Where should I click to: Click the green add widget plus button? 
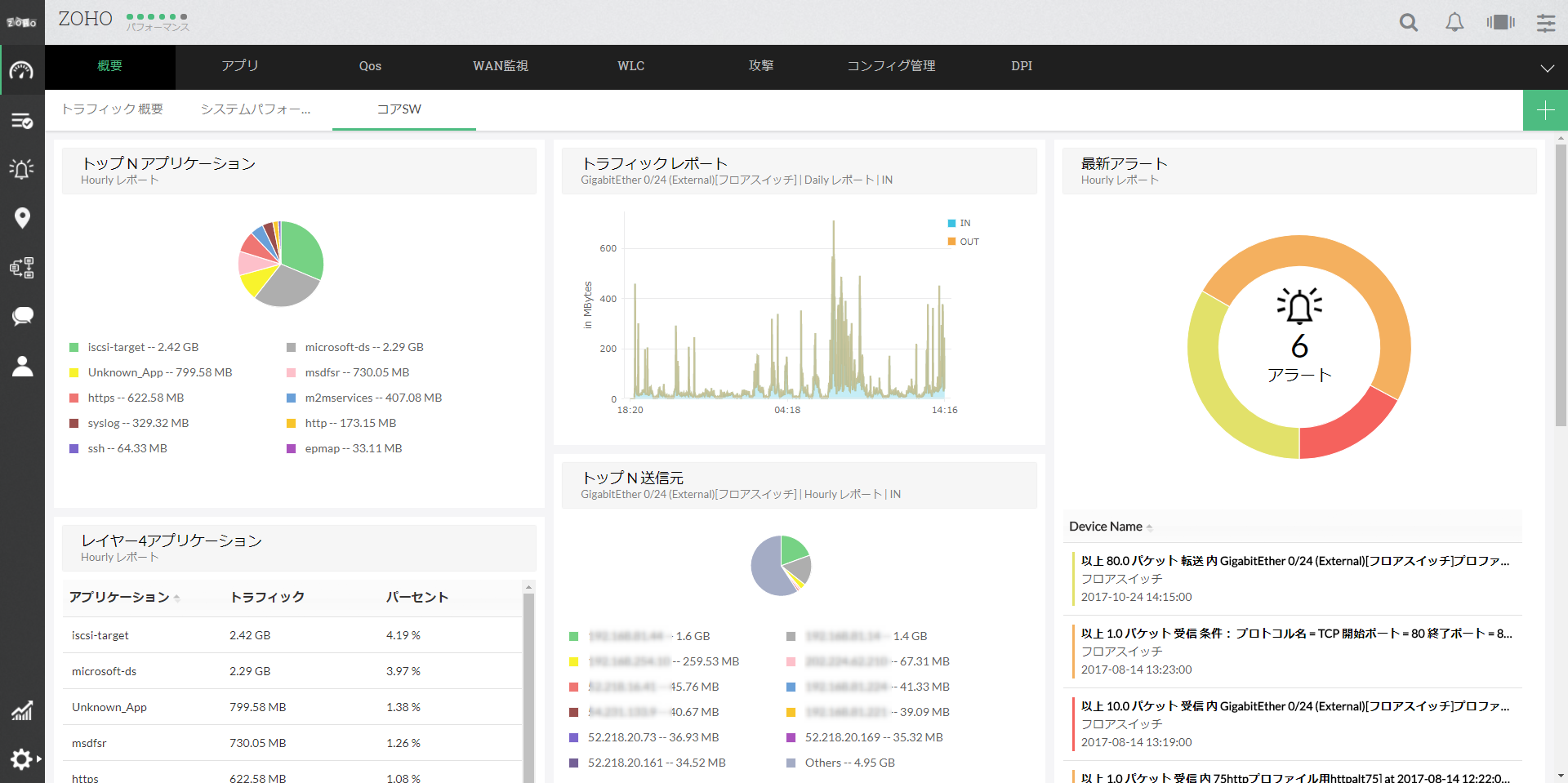coord(1545,110)
